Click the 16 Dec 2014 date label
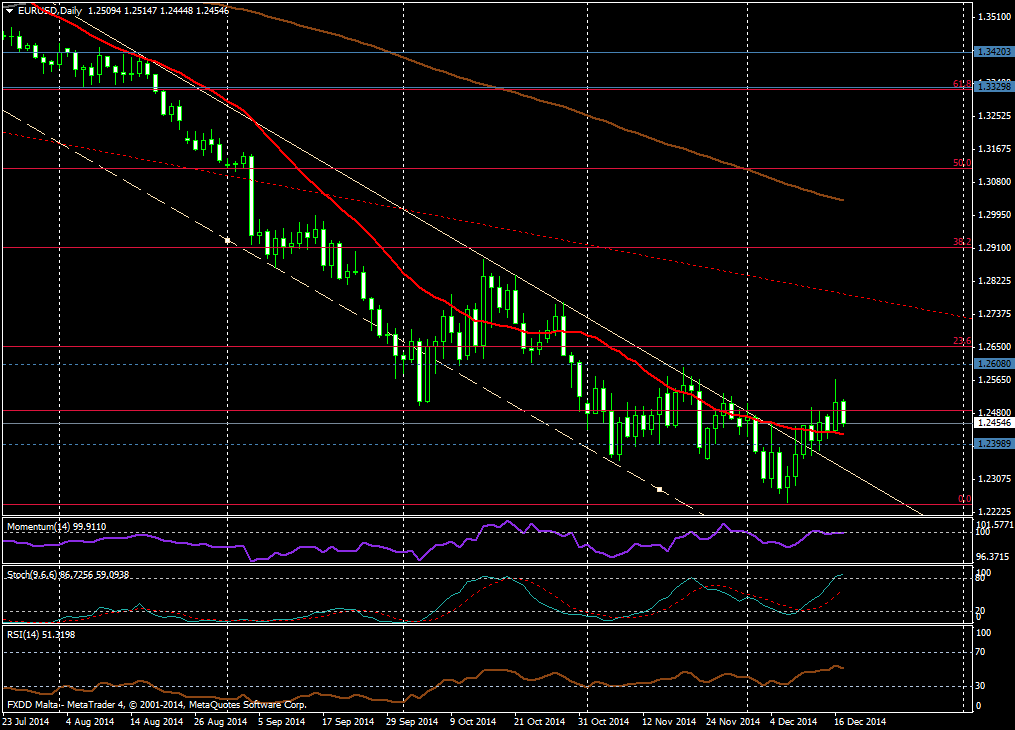Image resolution: width=1015 pixels, height=730 pixels. pos(859,720)
